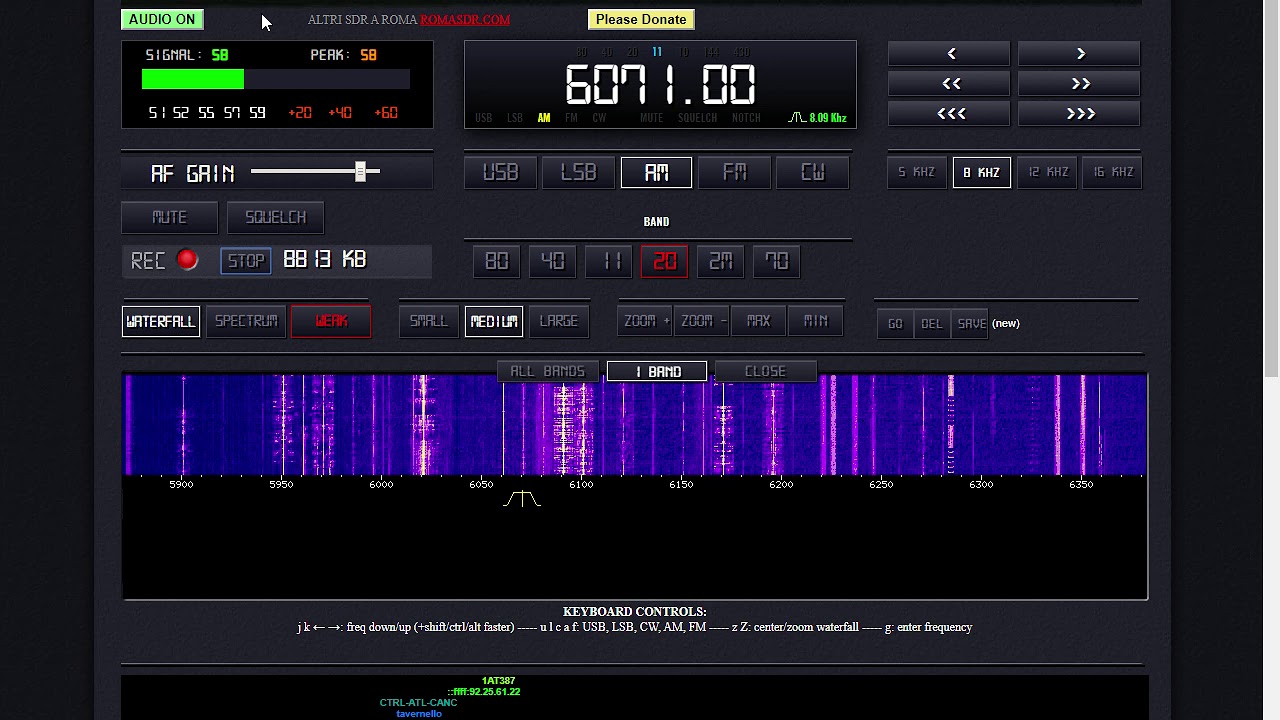This screenshot has width=1280, height=720.
Task: Stop the recording with STOP button
Action: point(246,260)
